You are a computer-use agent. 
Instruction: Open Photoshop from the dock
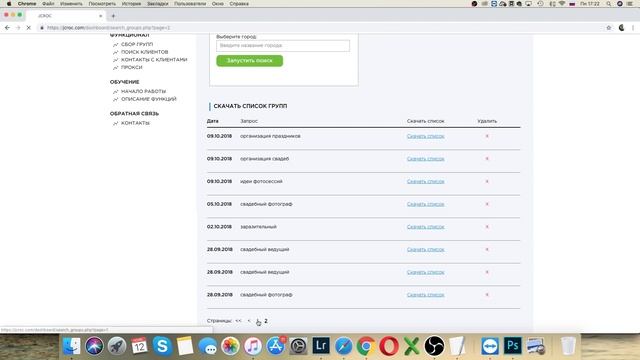point(513,346)
